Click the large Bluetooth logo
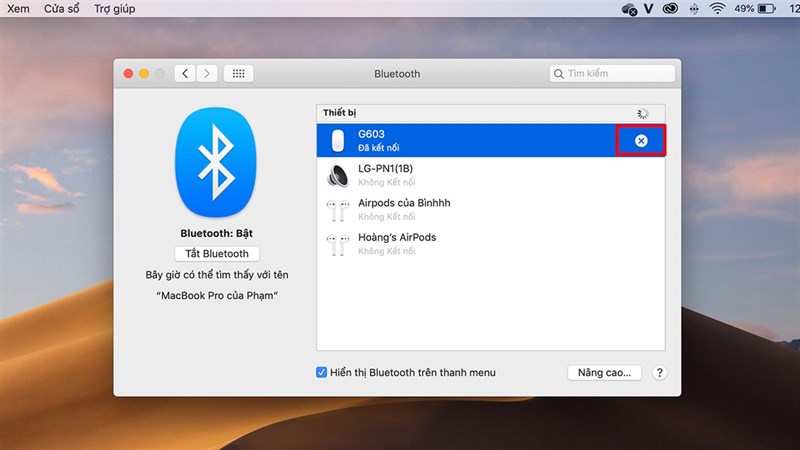Screen dimensions: 800x450 [x=216, y=162]
